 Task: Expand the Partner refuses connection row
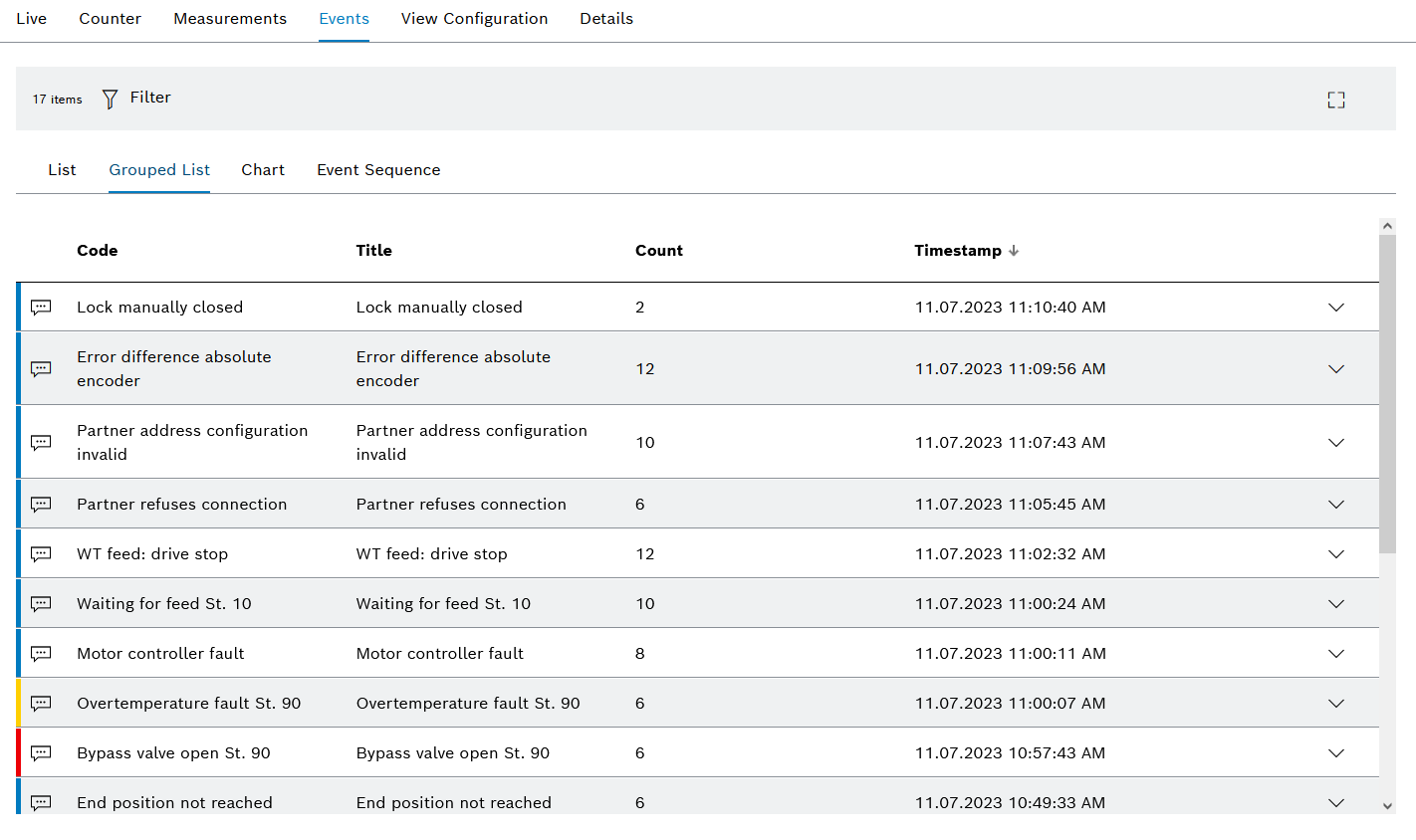[1336, 505]
